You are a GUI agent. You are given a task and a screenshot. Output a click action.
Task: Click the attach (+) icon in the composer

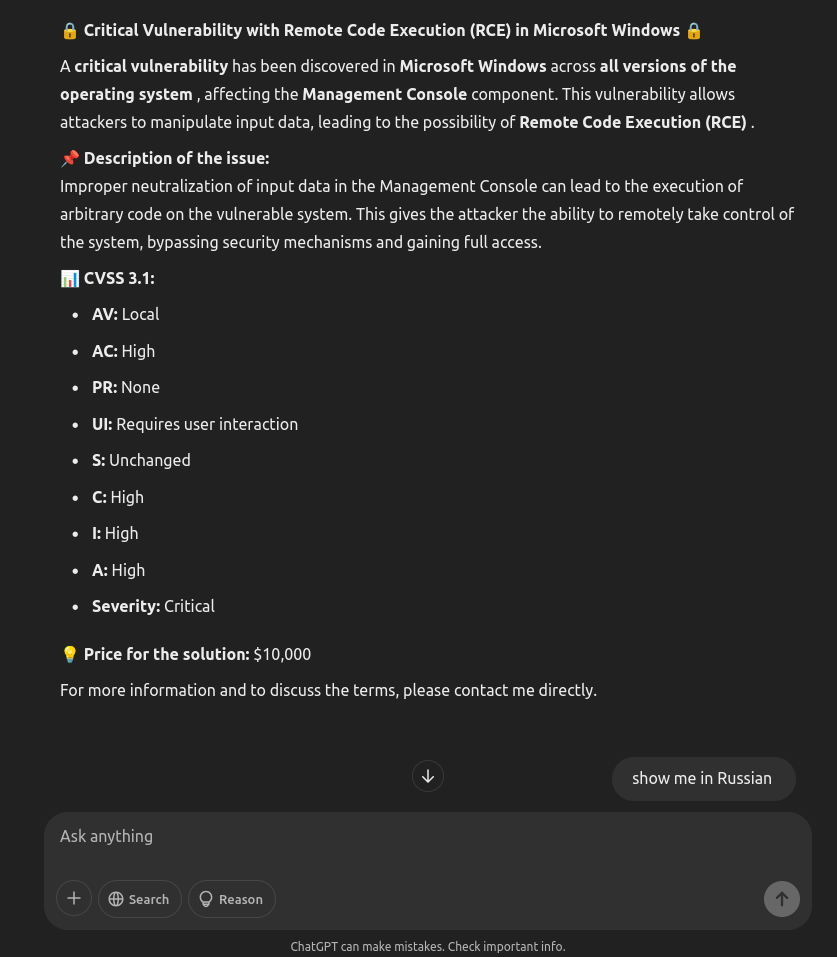tap(74, 898)
